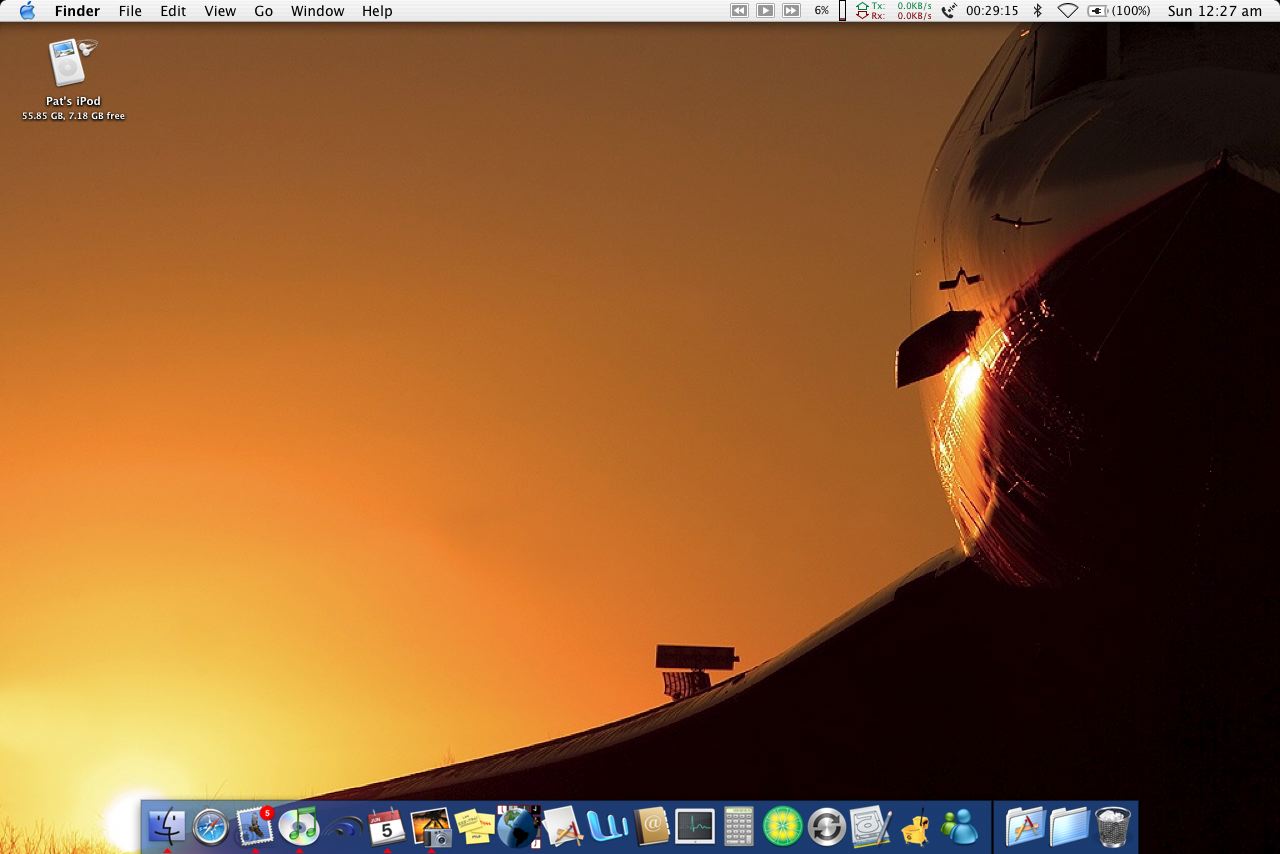Open Mail with unread badge in dock
This screenshot has width=1280, height=854.
click(x=255, y=826)
